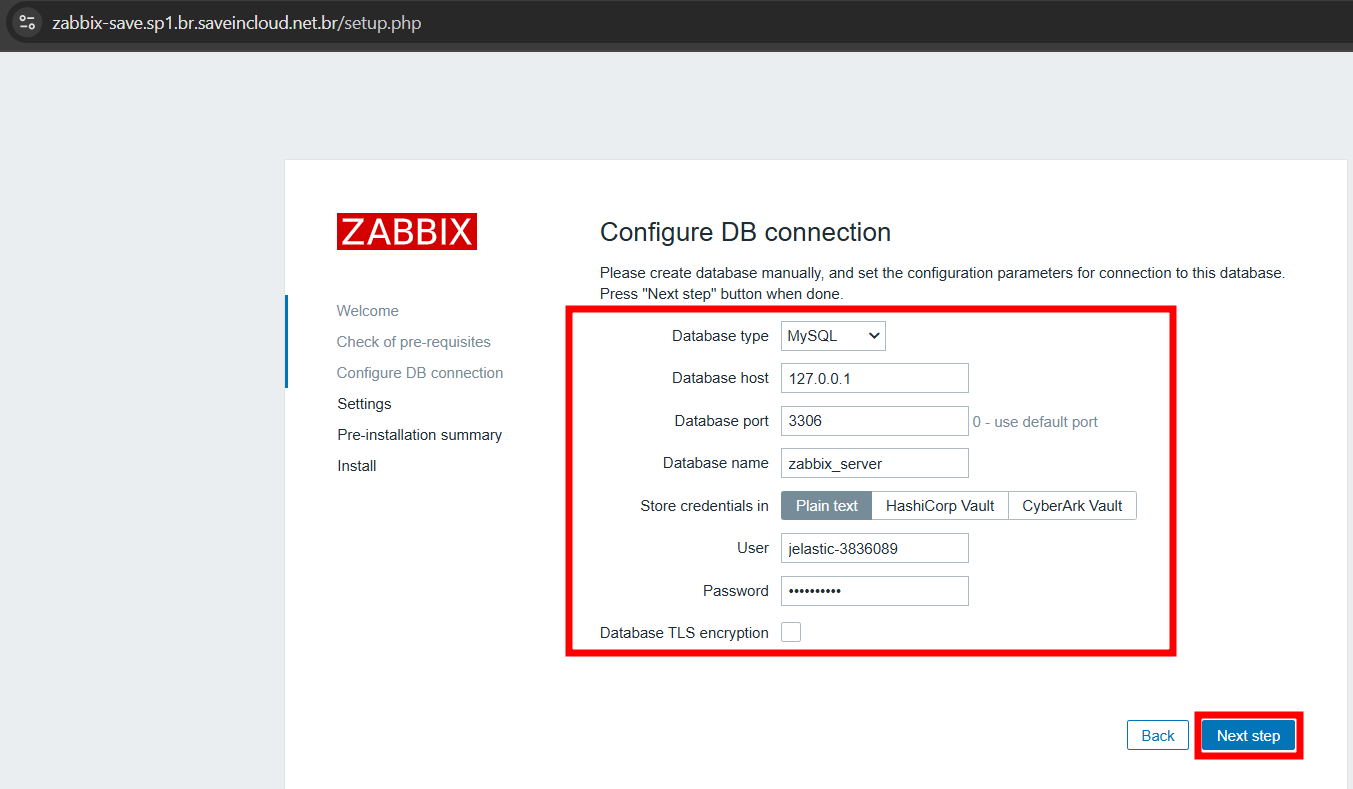
Task: Click the Next step button
Action: 1248,735
